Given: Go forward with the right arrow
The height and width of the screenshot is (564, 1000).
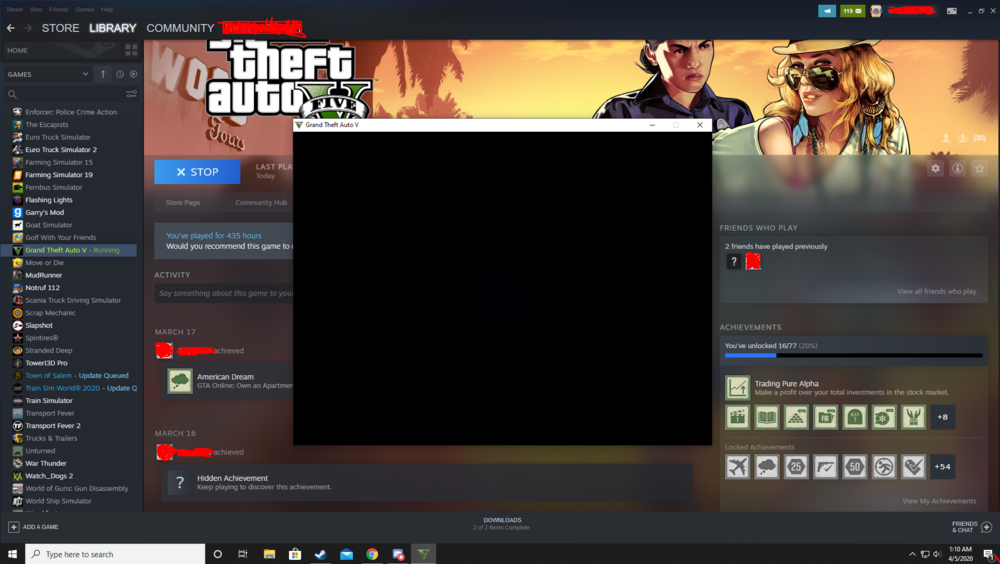Looking at the screenshot, I should pos(27,28).
